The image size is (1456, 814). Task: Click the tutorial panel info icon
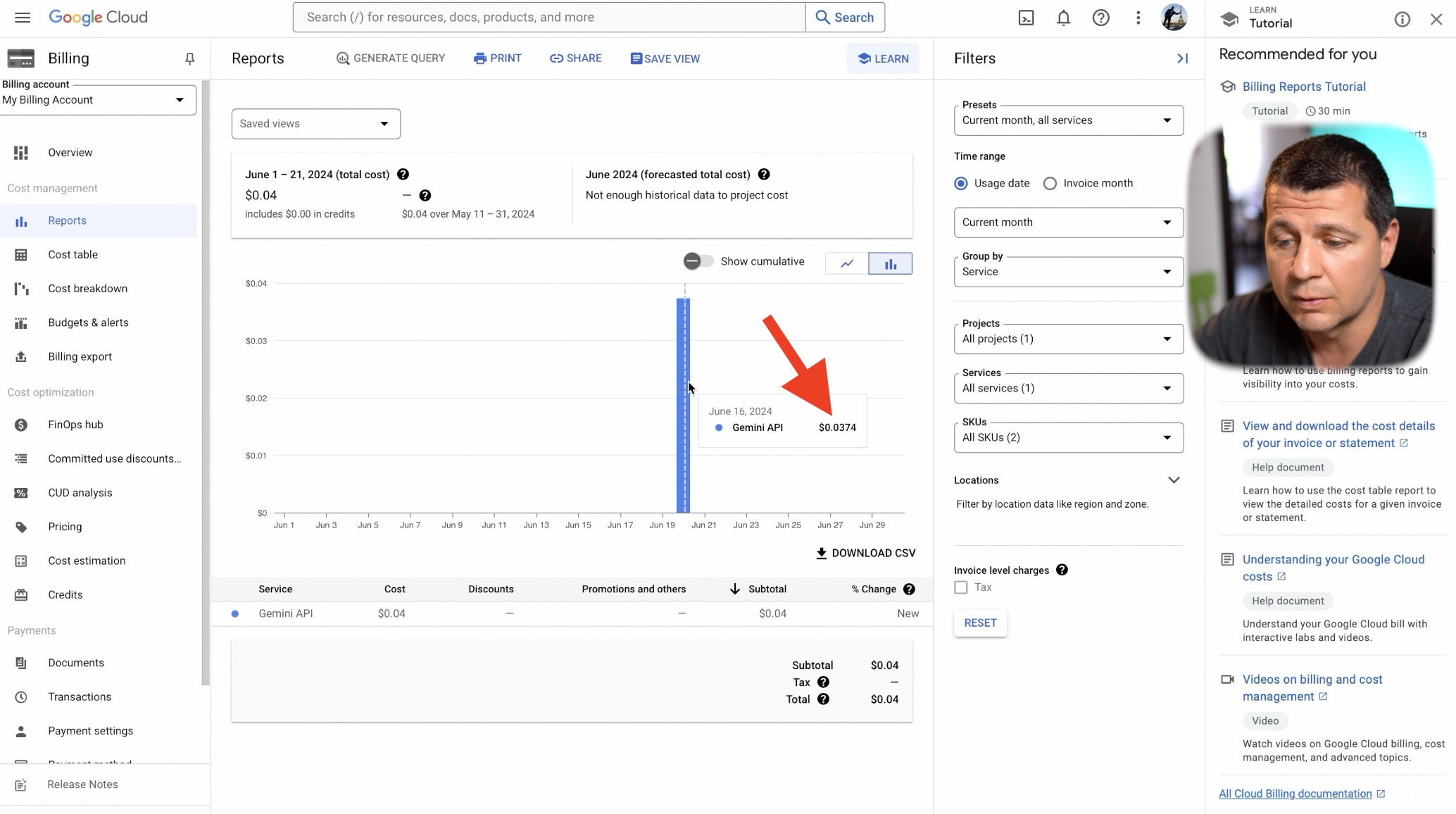(1402, 20)
